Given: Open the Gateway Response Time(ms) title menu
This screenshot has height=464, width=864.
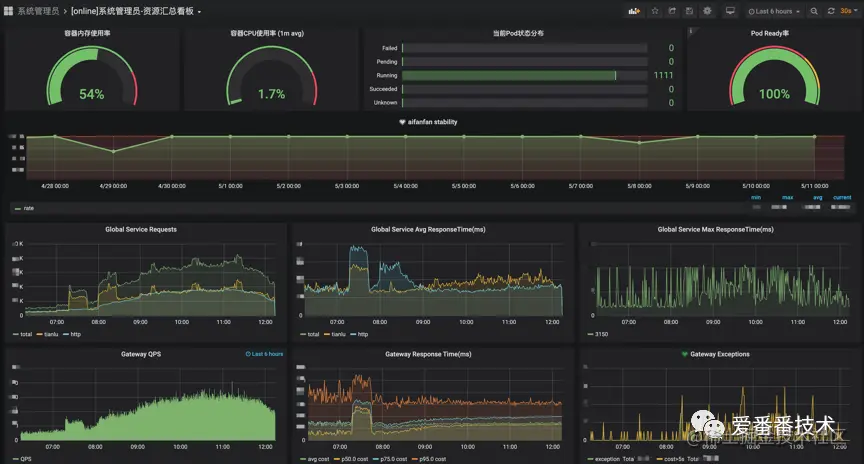Looking at the screenshot, I should pos(428,354).
